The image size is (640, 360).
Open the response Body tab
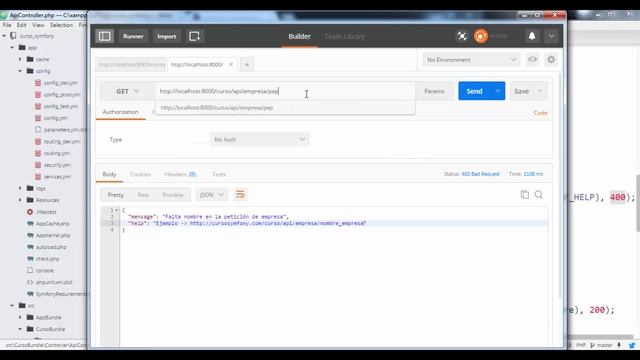click(109, 174)
